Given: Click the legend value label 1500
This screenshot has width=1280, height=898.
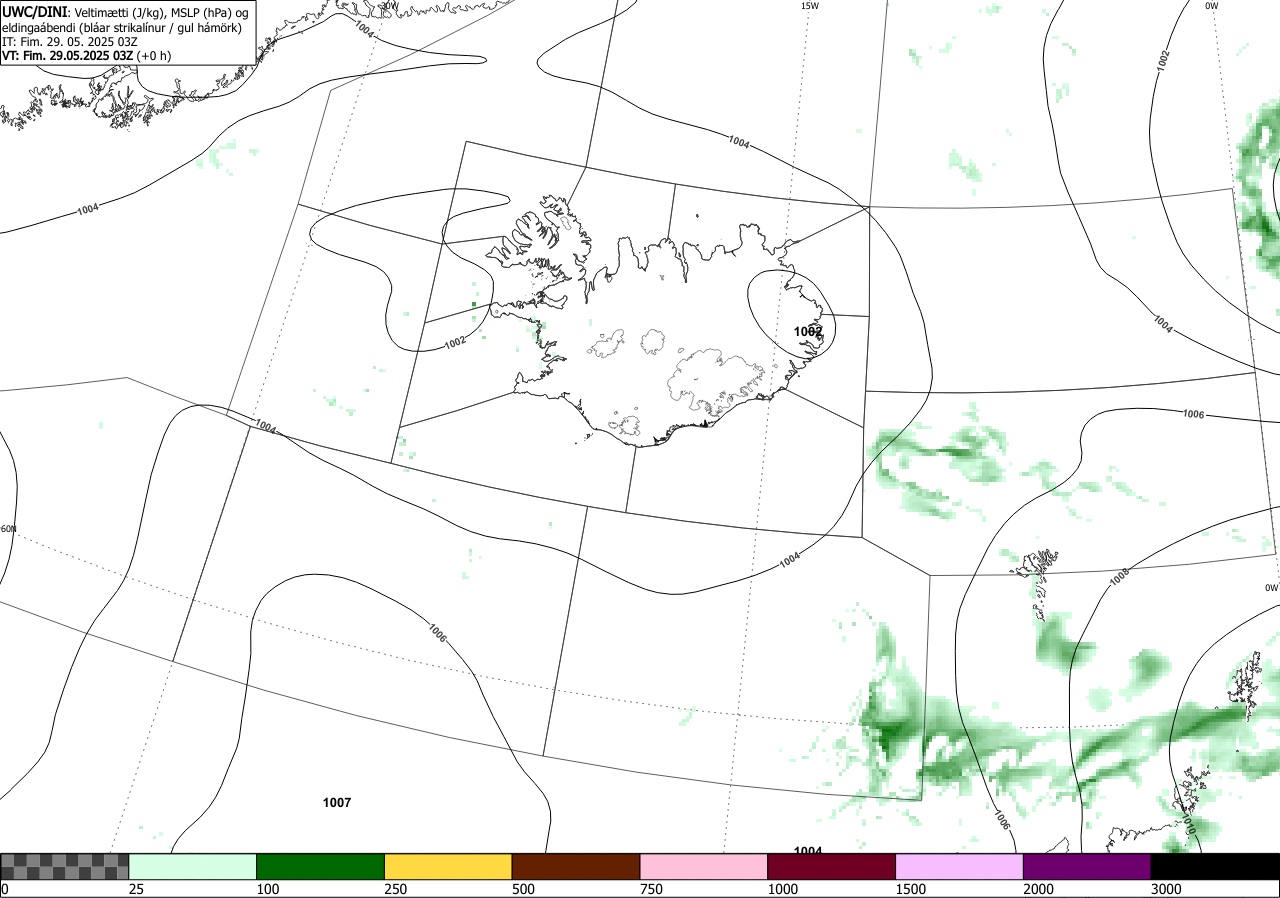Looking at the screenshot, I should pyautogui.click(x=911, y=889).
